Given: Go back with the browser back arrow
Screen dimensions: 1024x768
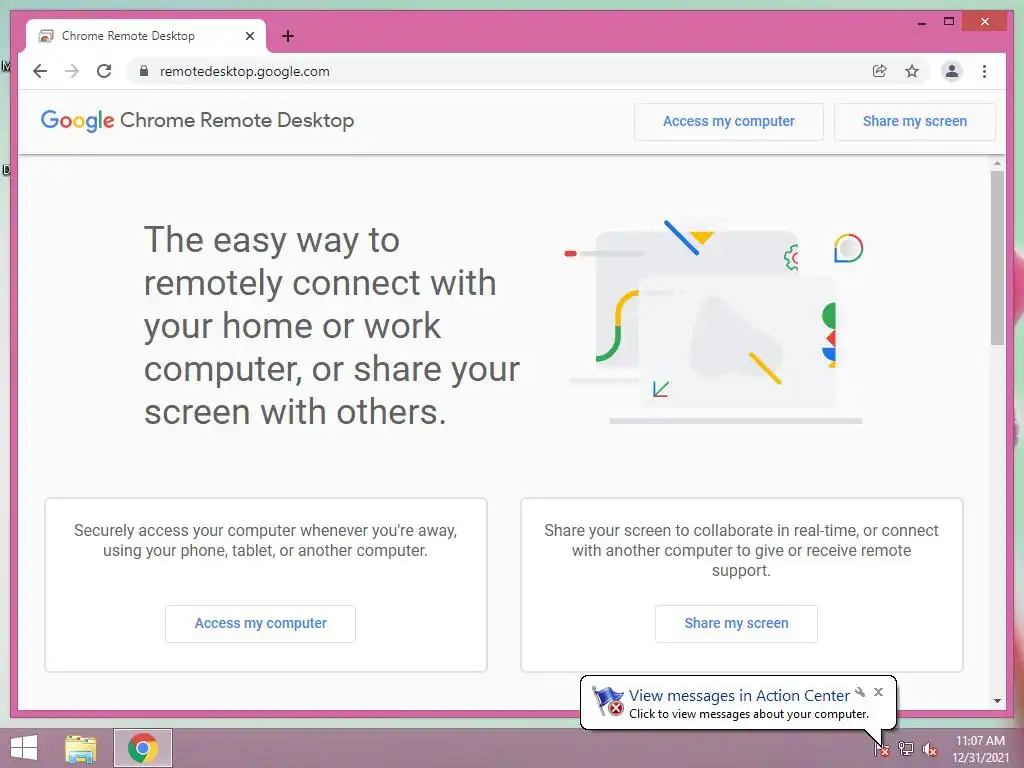Looking at the screenshot, I should [x=40, y=71].
